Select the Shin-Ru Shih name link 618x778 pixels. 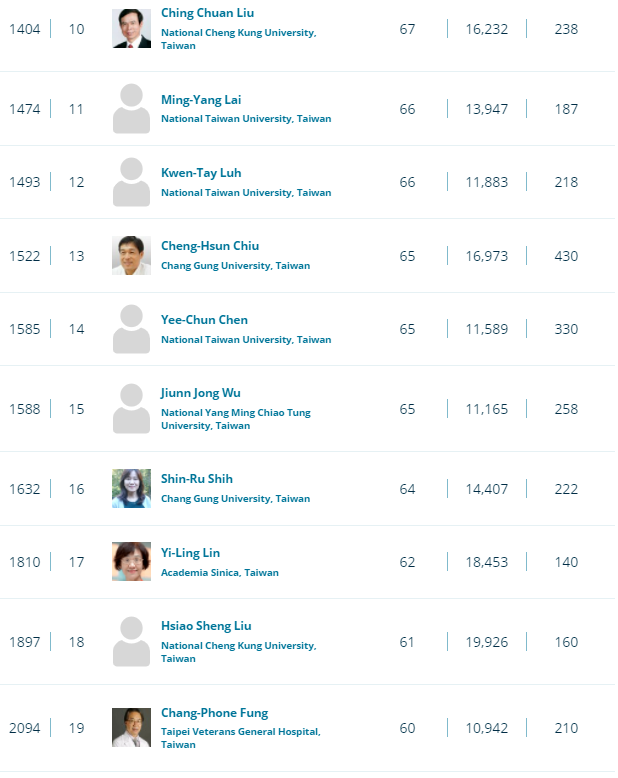(x=197, y=479)
